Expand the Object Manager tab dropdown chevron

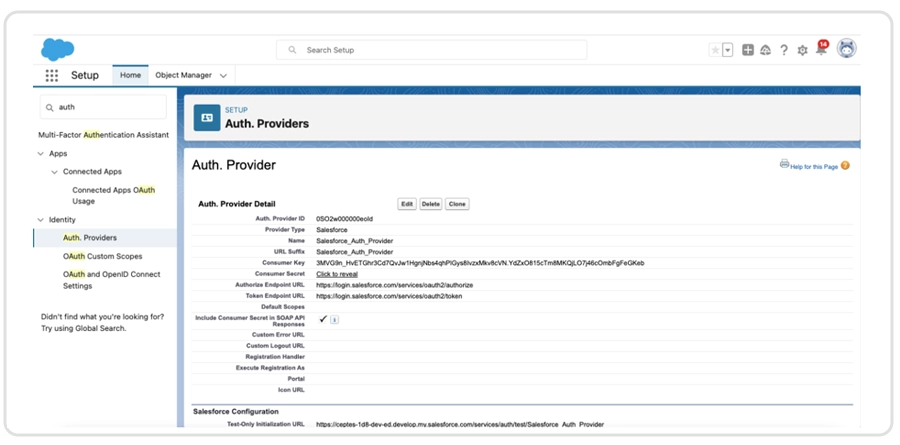click(223, 76)
